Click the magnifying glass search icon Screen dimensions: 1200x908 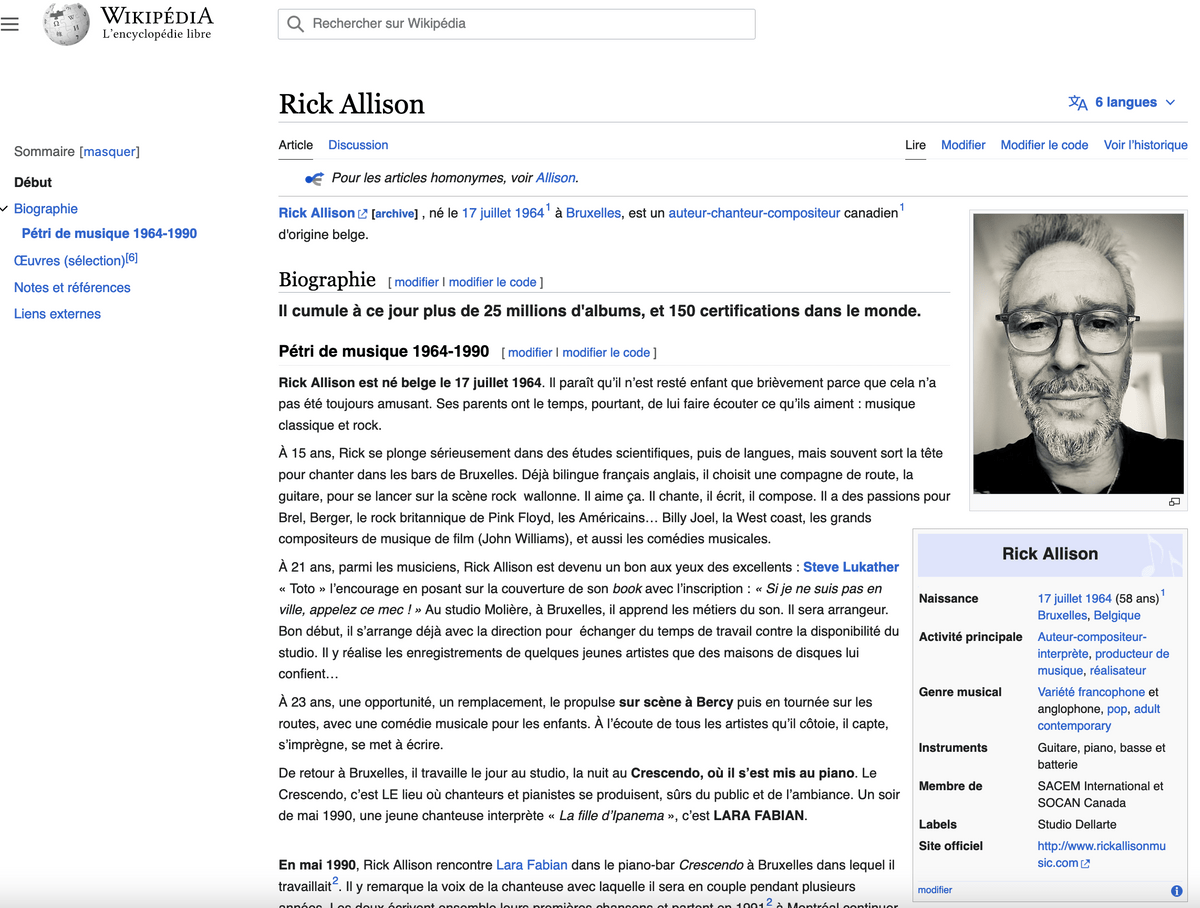tap(296, 23)
